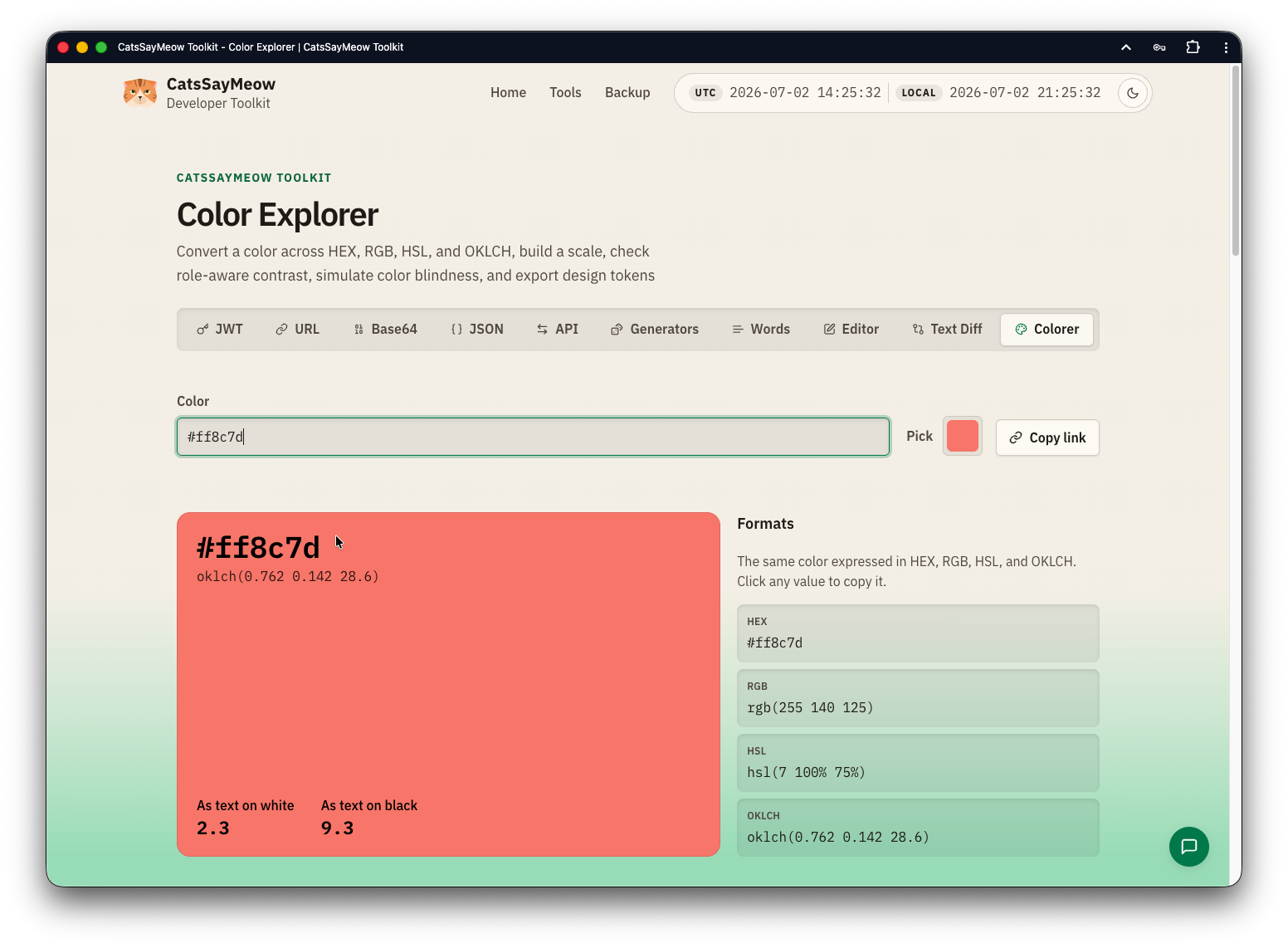Select the Colorer tab

1046,330
